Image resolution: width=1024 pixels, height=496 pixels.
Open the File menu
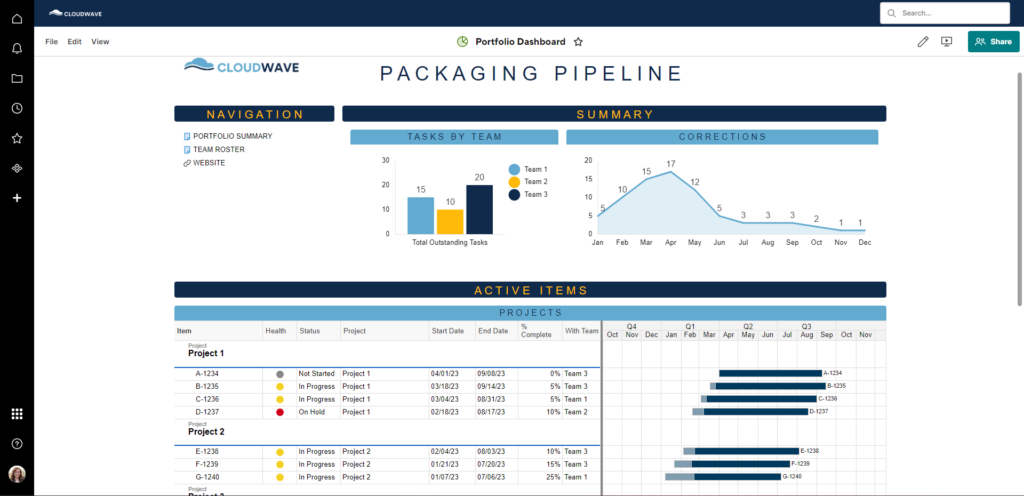52,42
